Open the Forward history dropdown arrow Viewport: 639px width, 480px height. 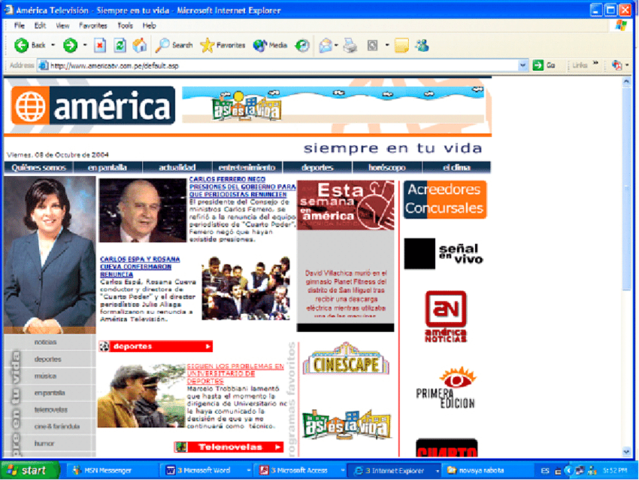coord(85,45)
